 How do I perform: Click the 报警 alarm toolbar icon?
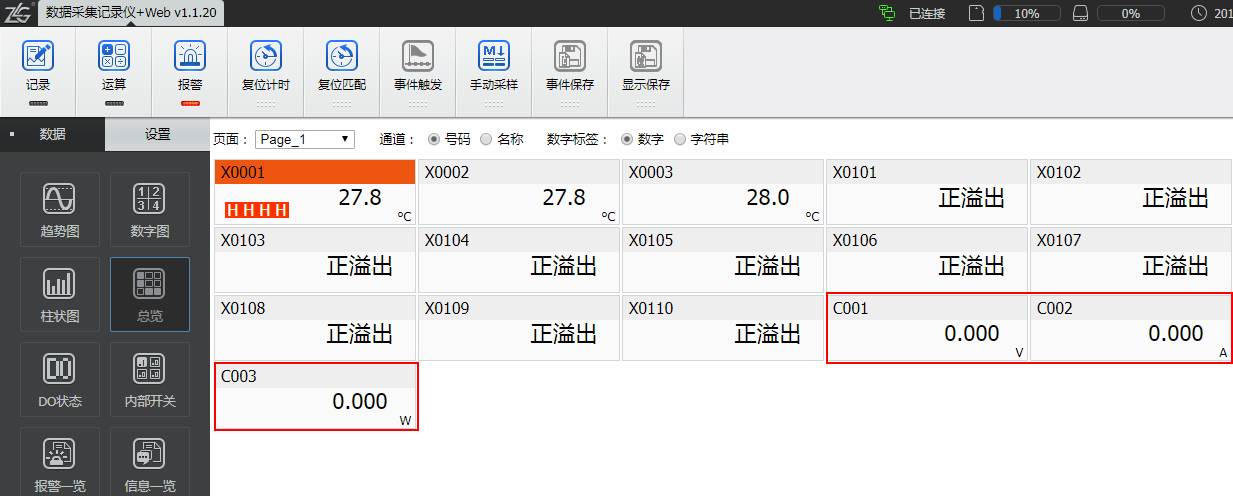[x=189, y=57]
